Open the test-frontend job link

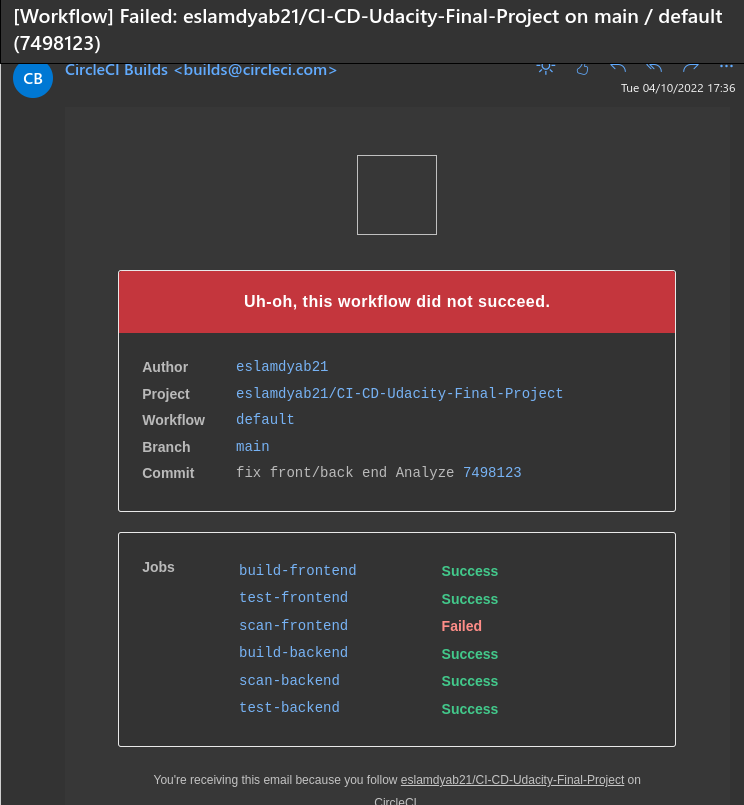click(x=294, y=598)
